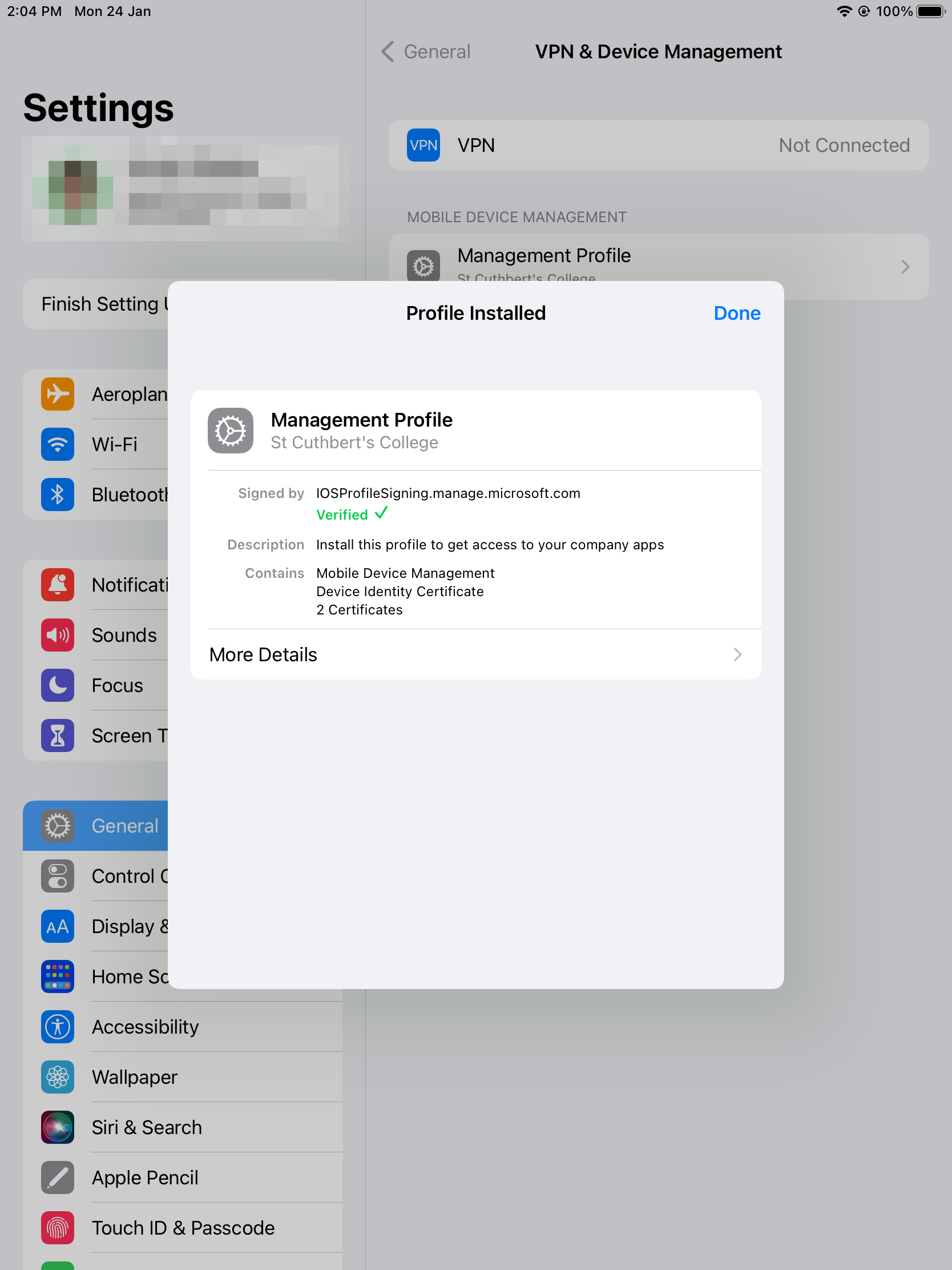
Task: Tap the blue VPN icon
Action: [x=423, y=145]
